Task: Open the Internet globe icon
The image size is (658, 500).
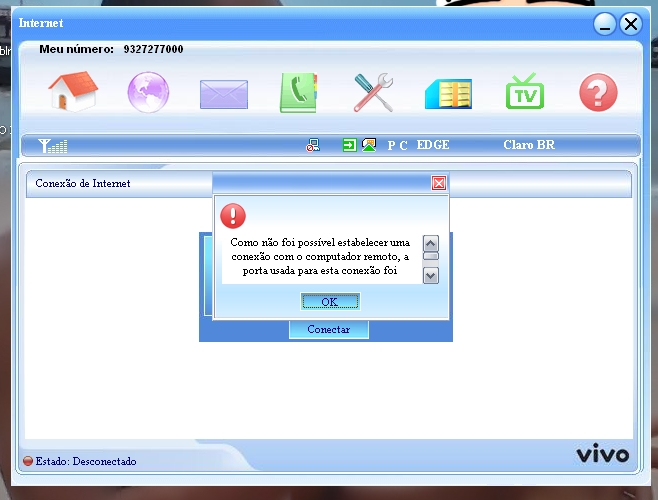Action: coord(148,92)
